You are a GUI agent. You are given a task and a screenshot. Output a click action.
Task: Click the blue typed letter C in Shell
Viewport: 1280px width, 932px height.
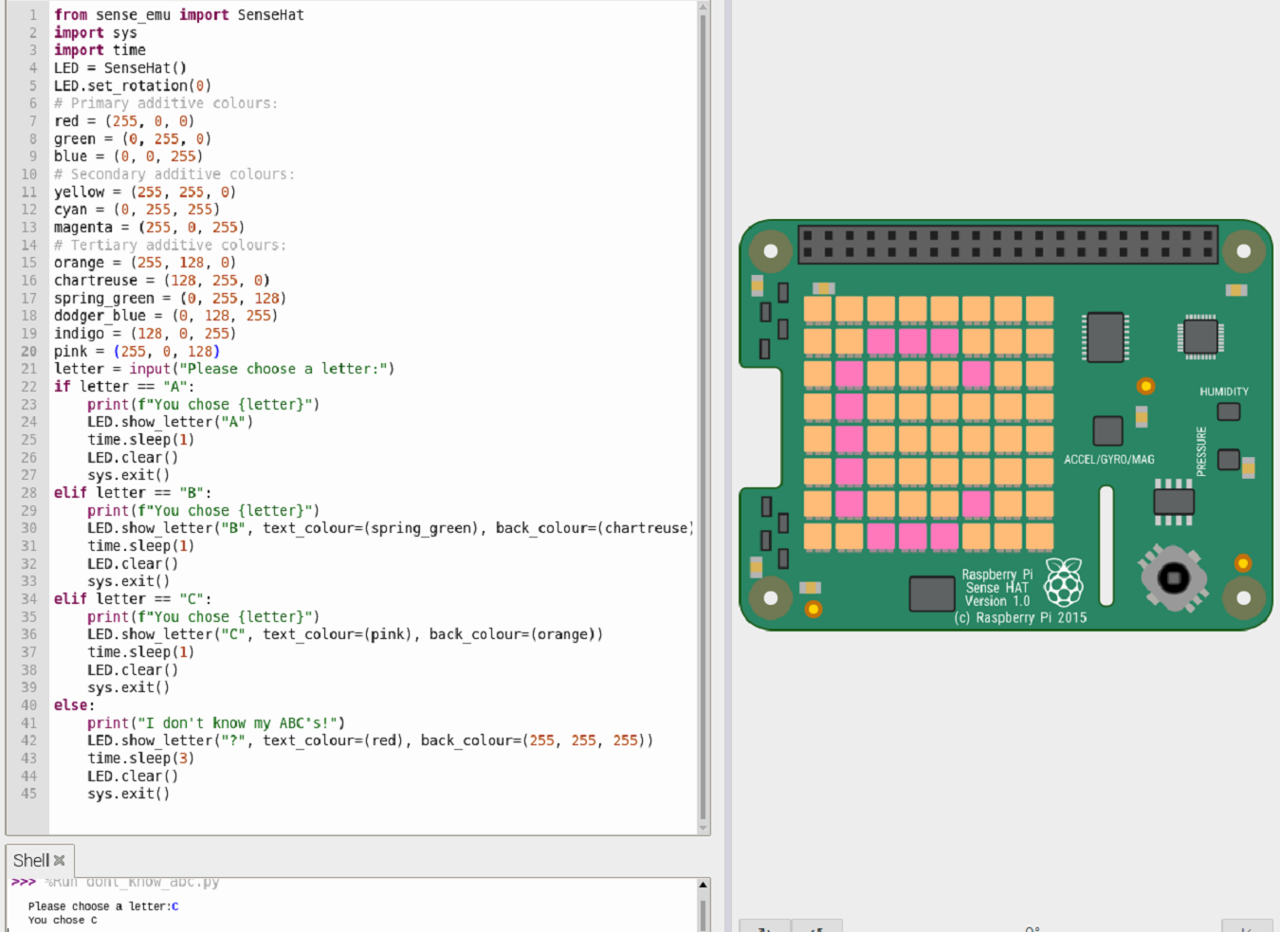point(175,906)
